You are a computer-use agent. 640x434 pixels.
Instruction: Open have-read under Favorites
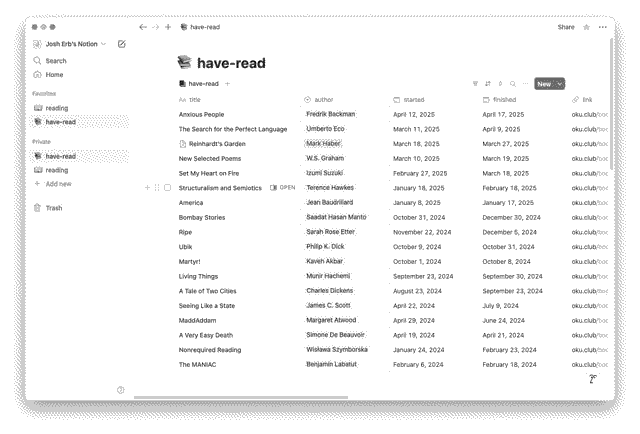tap(80, 122)
